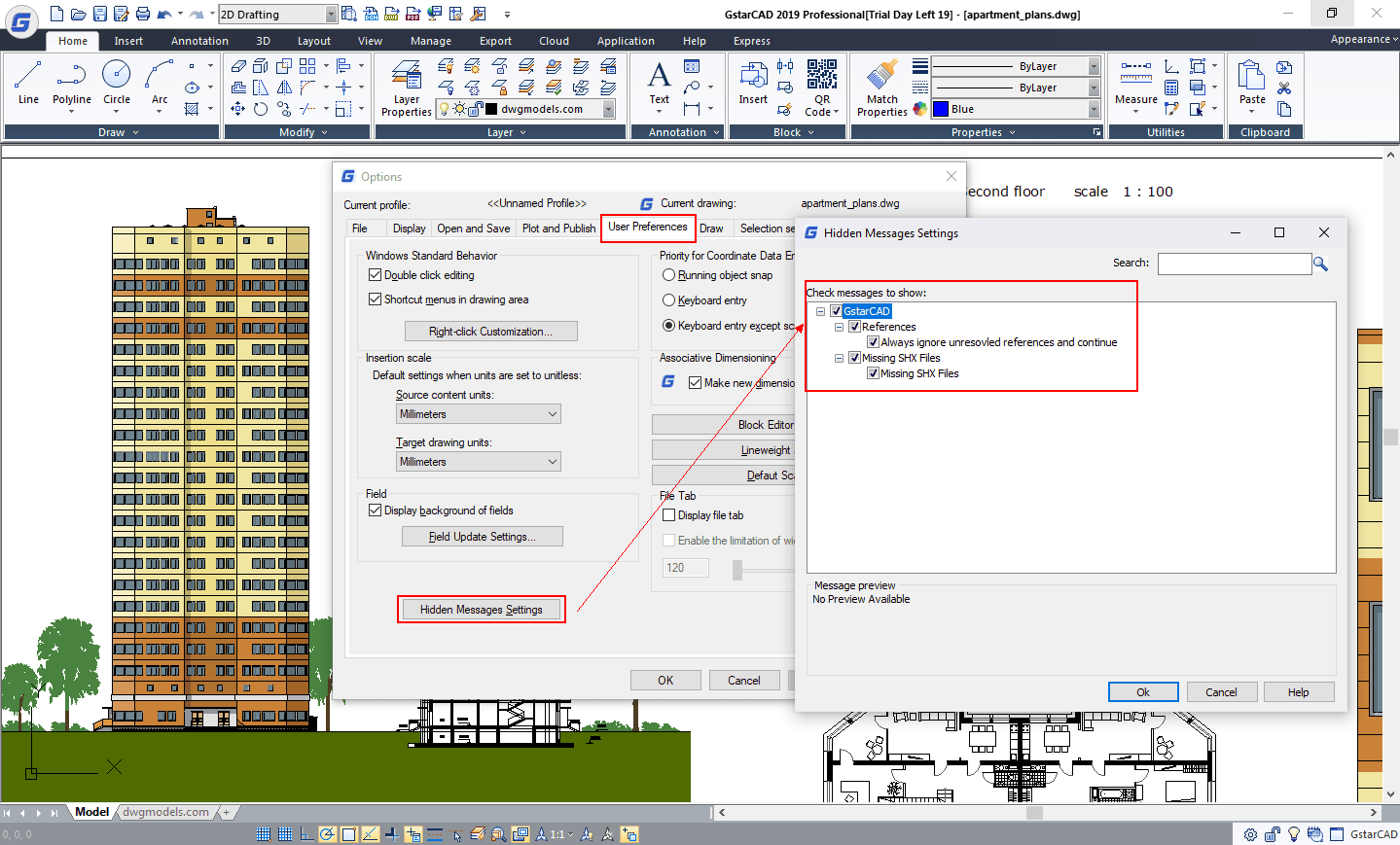The width and height of the screenshot is (1400, 845).
Task: Open the Express ribbon tab
Action: [x=751, y=41]
